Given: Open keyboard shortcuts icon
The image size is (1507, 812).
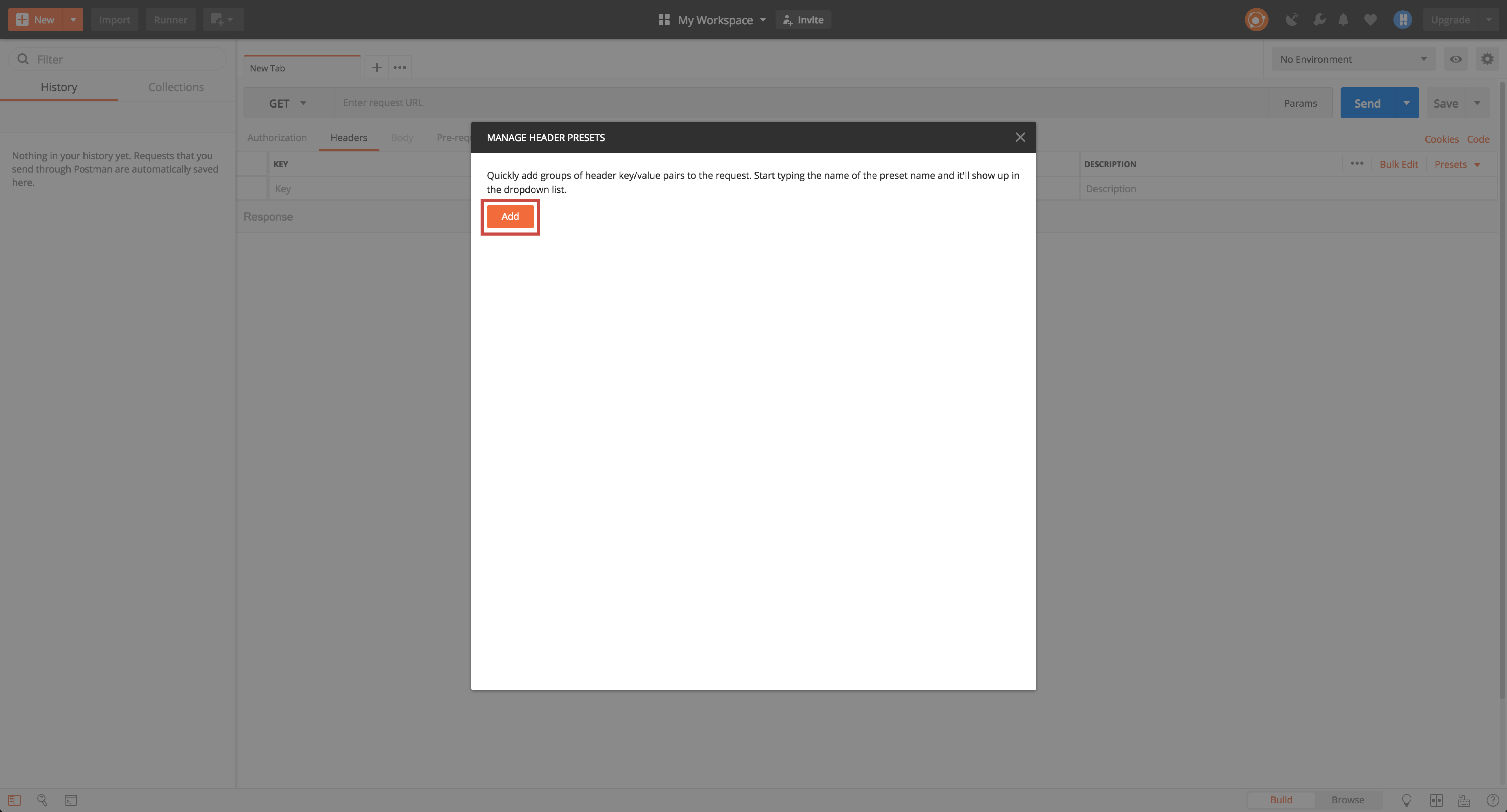Looking at the screenshot, I should [x=1464, y=800].
